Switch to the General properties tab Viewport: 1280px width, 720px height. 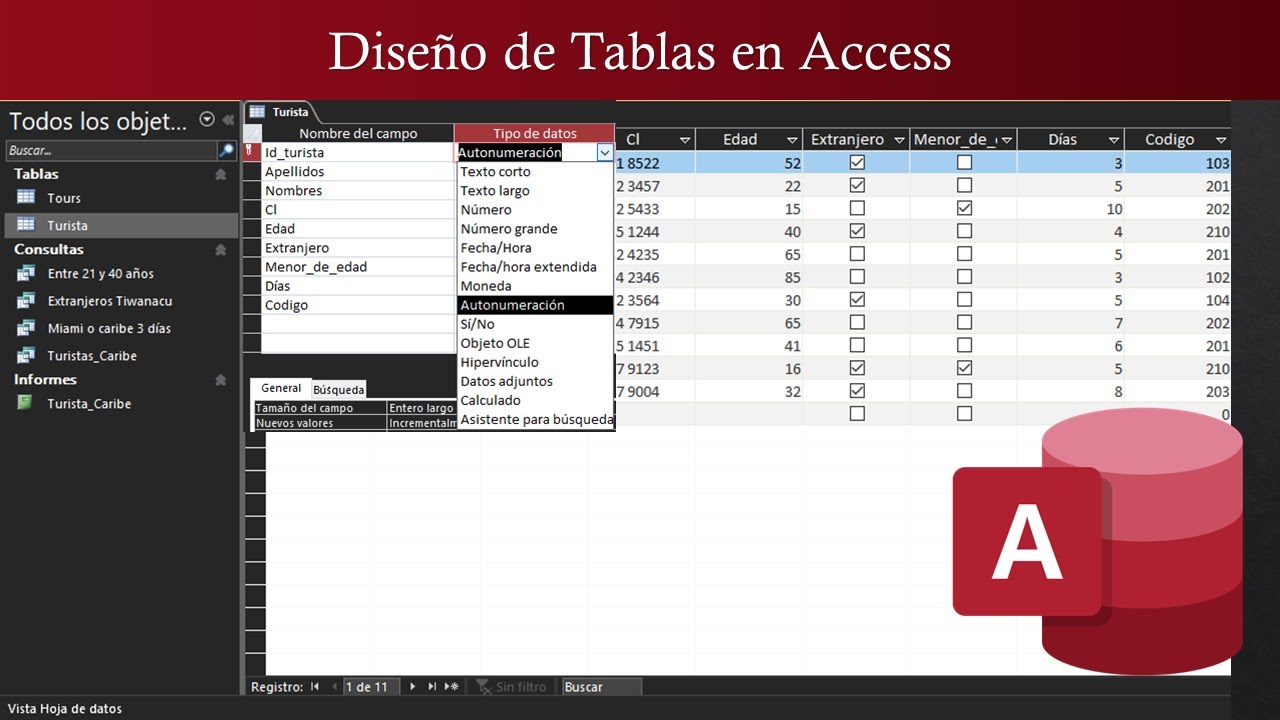click(280, 388)
